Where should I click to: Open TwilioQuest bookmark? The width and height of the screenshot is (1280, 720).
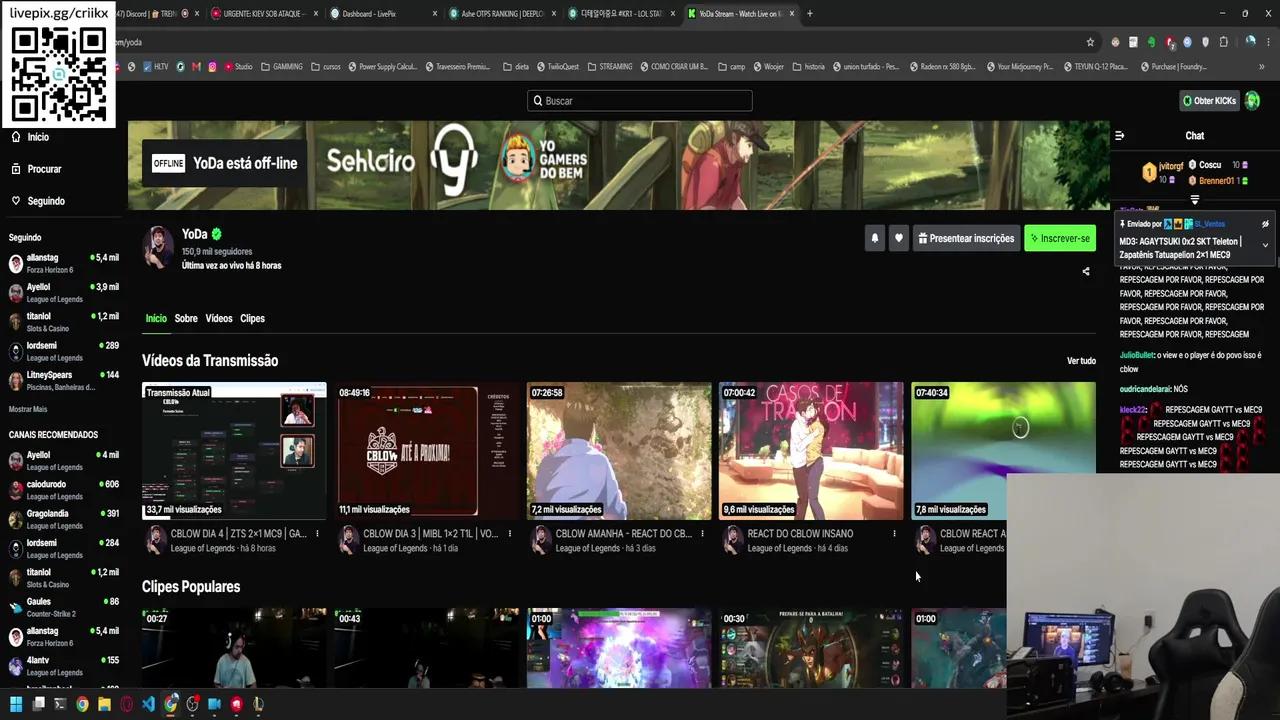[x=558, y=67]
